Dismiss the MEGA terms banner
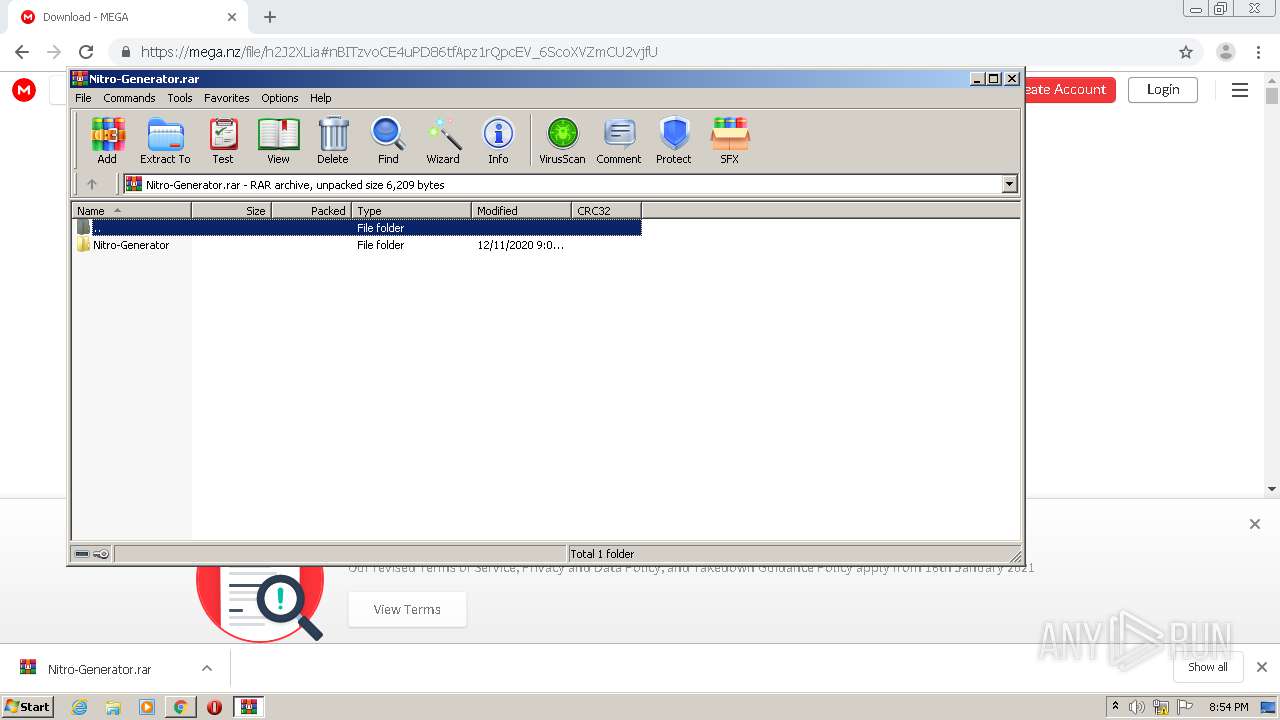Screen dimensions: 1280x720 coord(1255,524)
